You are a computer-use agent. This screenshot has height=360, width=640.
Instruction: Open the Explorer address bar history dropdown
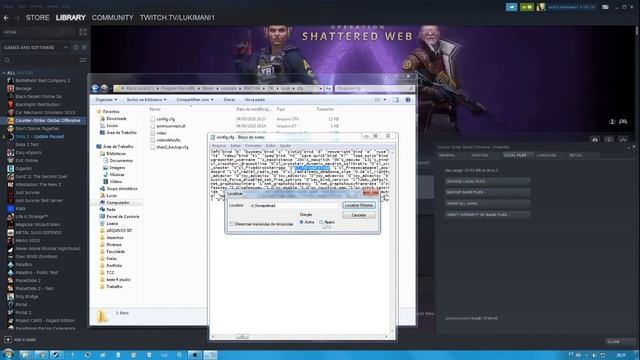tap(321, 88)
